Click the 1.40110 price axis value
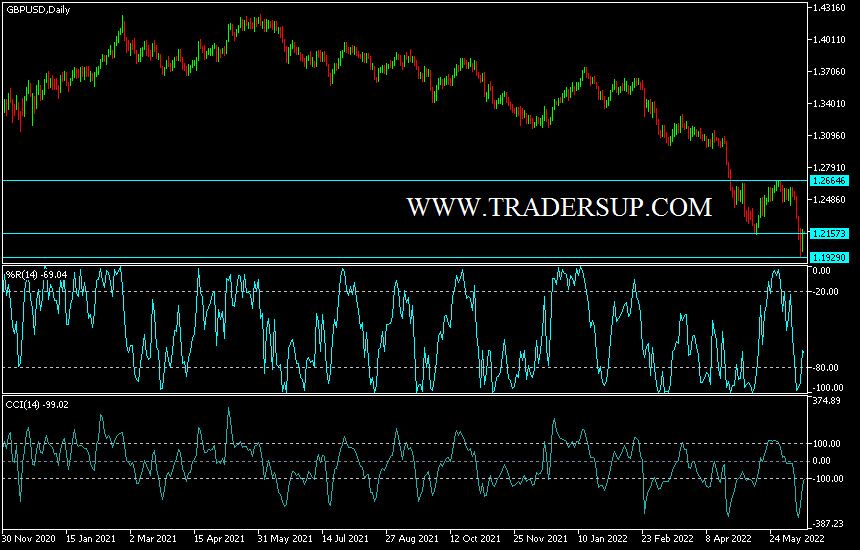This screenshot has width=860, height=550. (830, 39)
